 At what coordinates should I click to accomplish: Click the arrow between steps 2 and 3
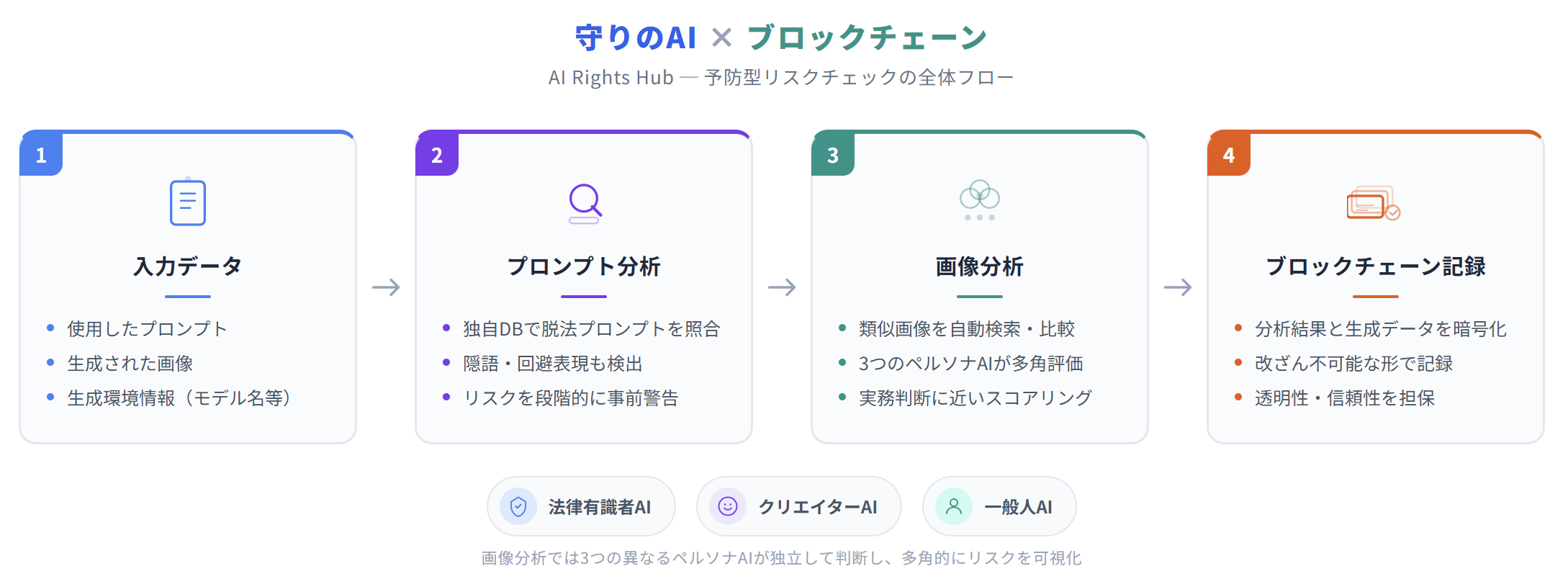(x=782, y=287)
